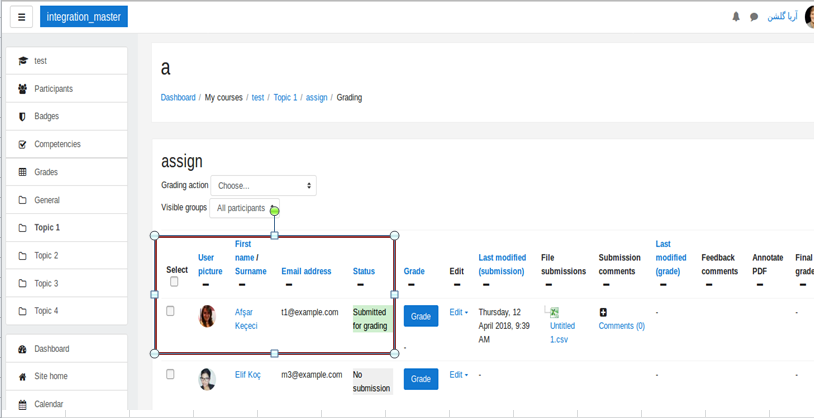The image size is (814, 418).
Task: Click graduation cap icon beside test
Action: (22, 61)
